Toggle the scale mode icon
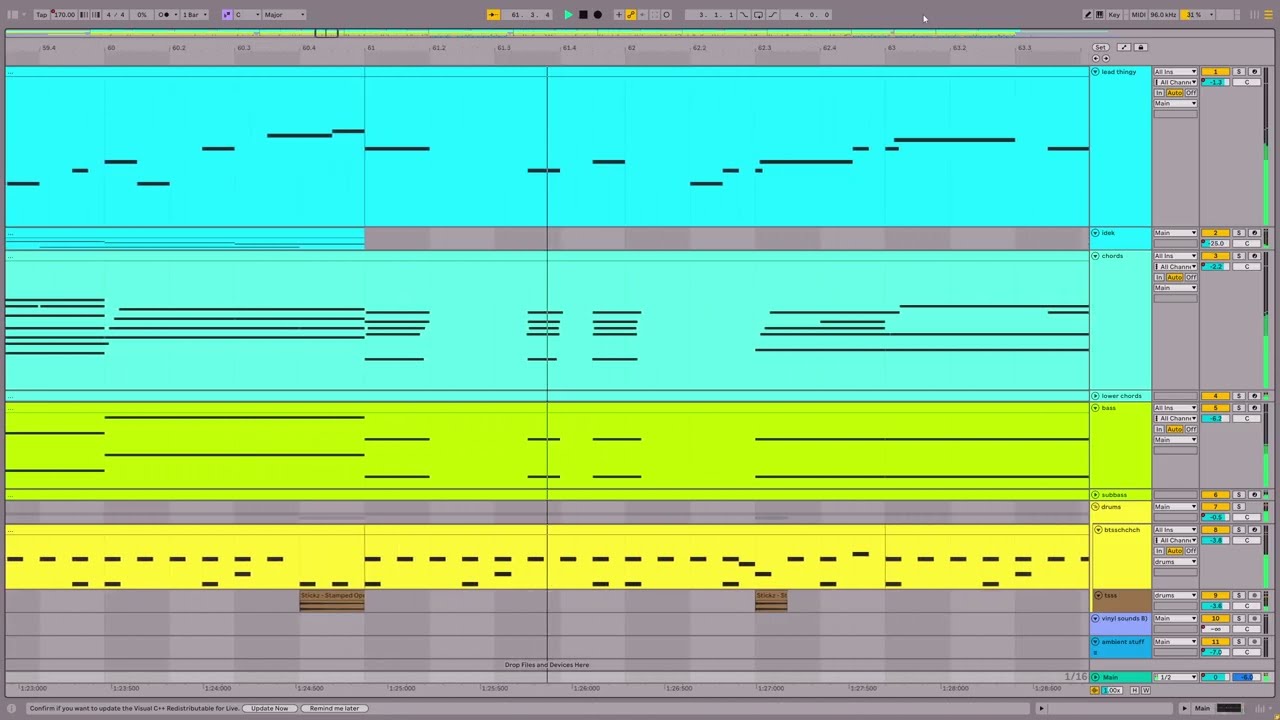This screenshot has width=1280, height=720. [227, 14]
